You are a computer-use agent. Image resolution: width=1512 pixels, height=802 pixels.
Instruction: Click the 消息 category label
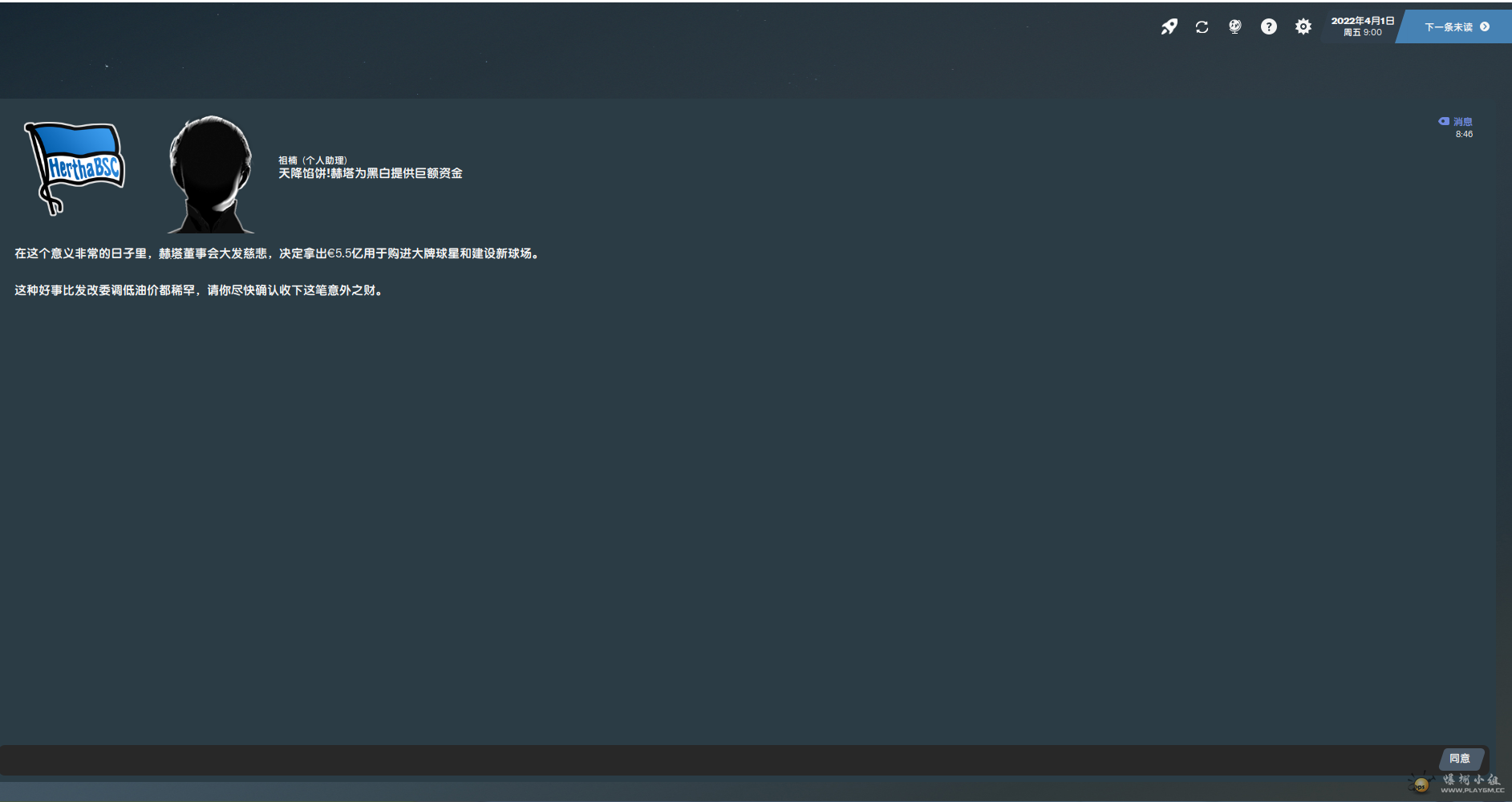tap(1463, 122)
